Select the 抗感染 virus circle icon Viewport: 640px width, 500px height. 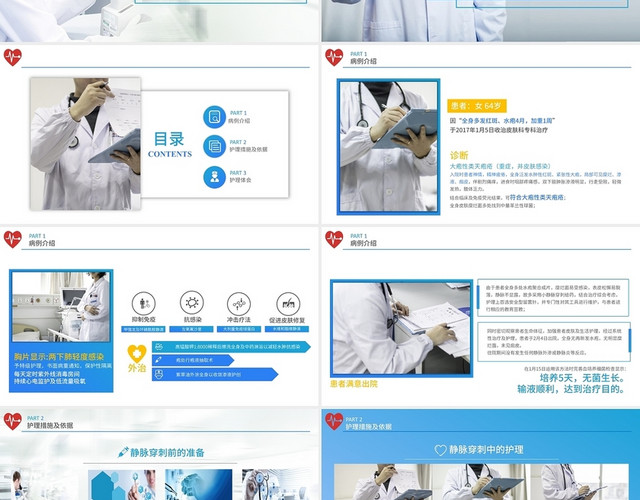192,302
